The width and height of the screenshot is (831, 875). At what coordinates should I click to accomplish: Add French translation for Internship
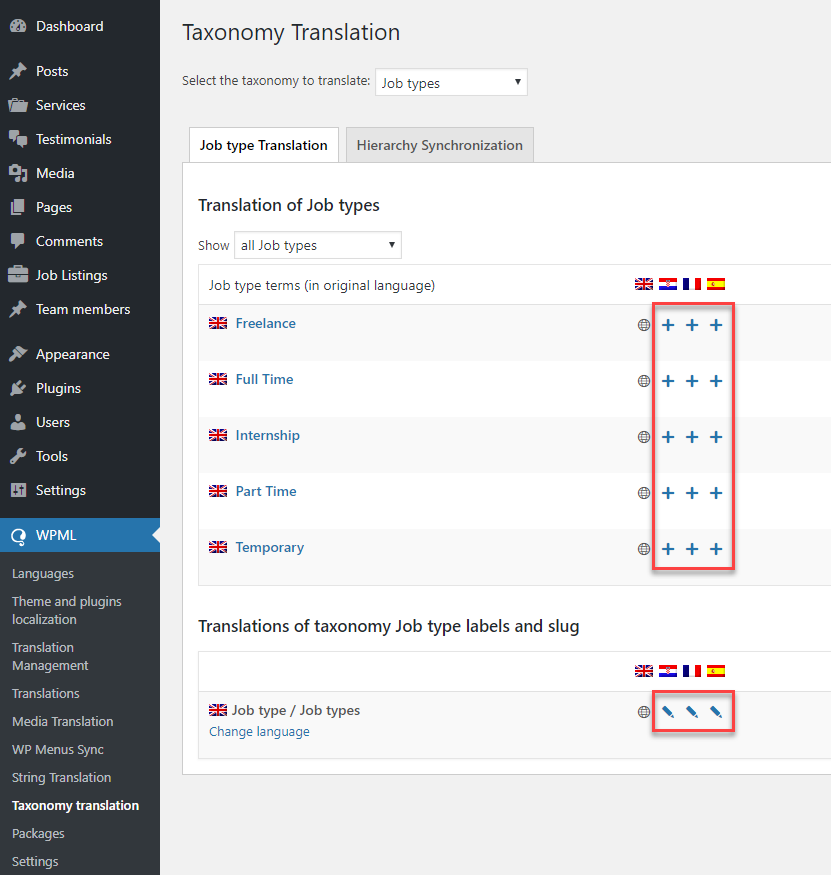pos(691,436)
